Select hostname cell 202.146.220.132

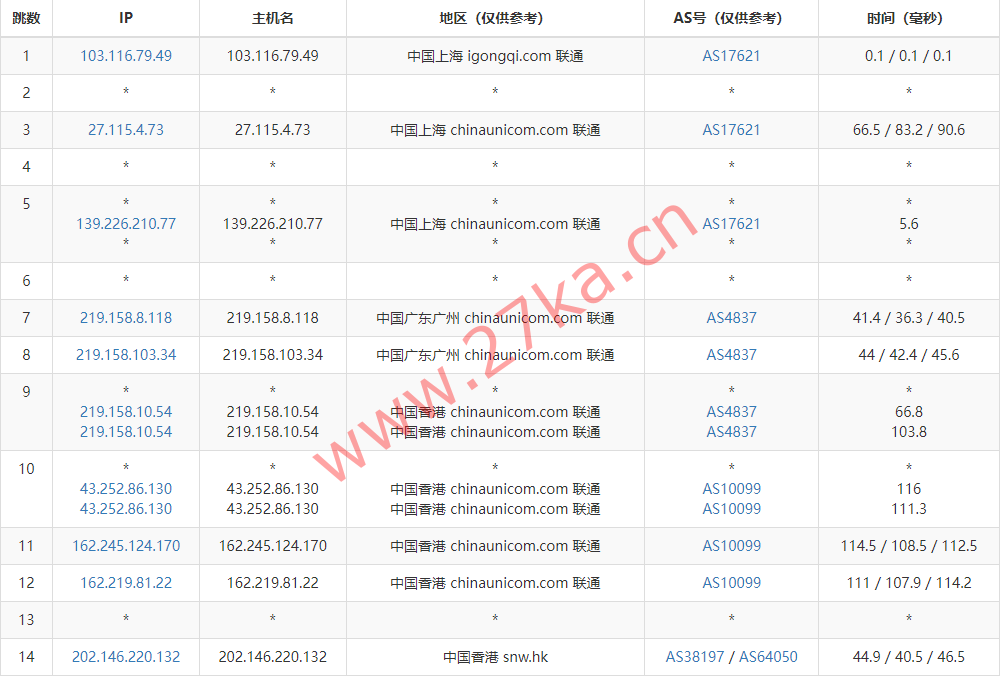pos(272,657)
